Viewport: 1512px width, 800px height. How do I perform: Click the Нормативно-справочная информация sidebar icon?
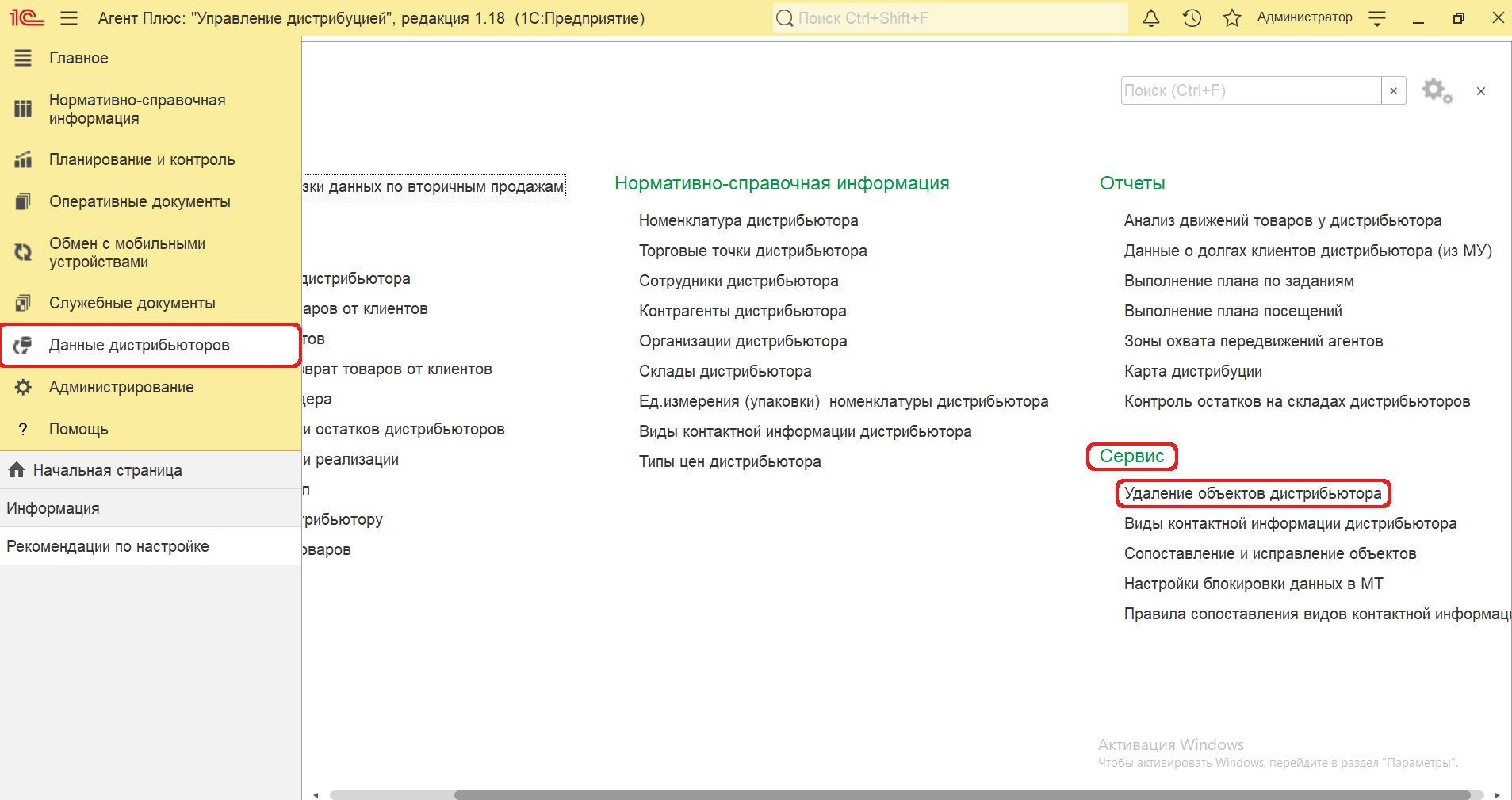tap(23, 109)
